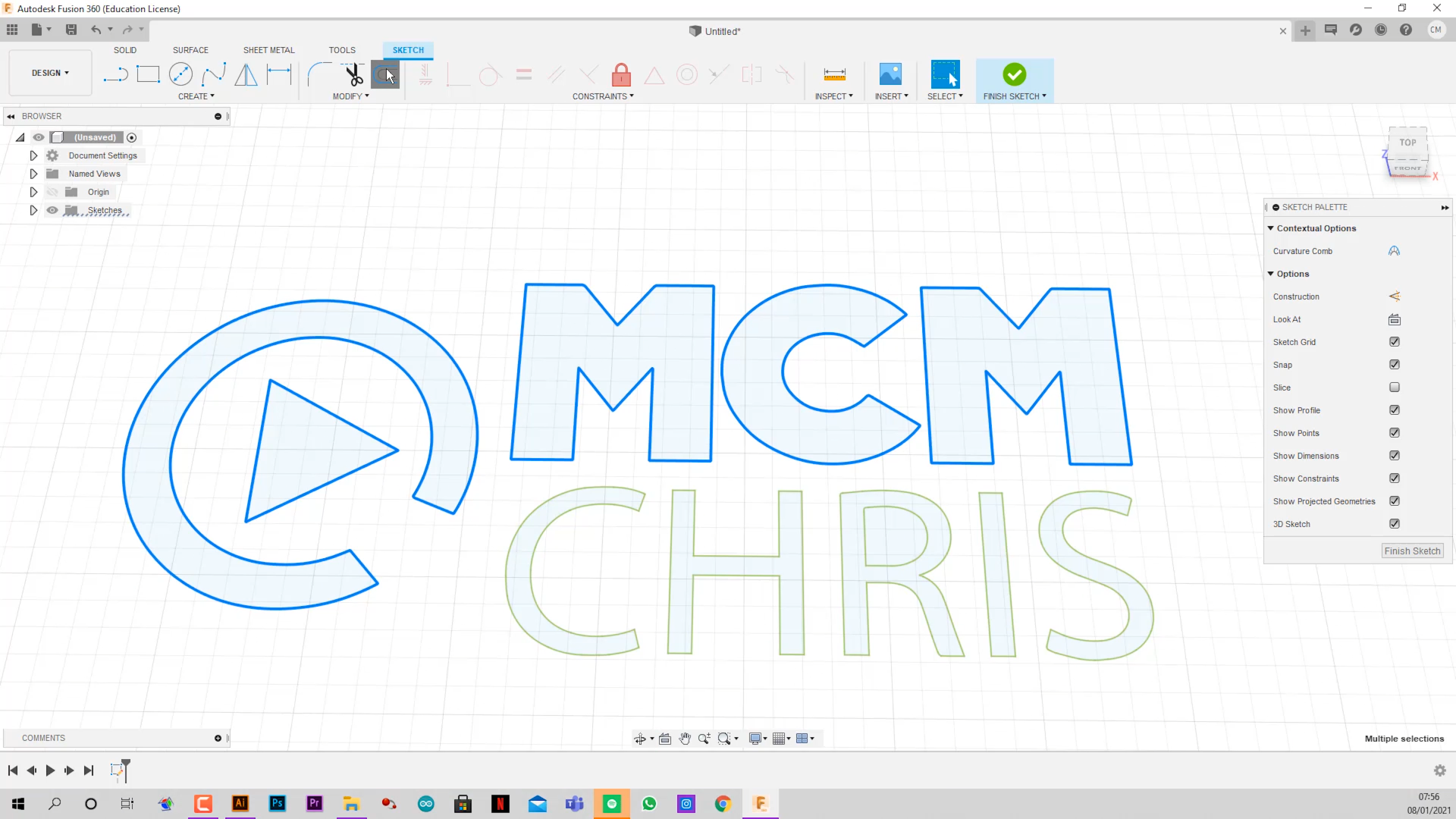This screenshot has width=1456, height=819.
Task: Click the Finish Sketch green button
Action: click(1014, 74)
